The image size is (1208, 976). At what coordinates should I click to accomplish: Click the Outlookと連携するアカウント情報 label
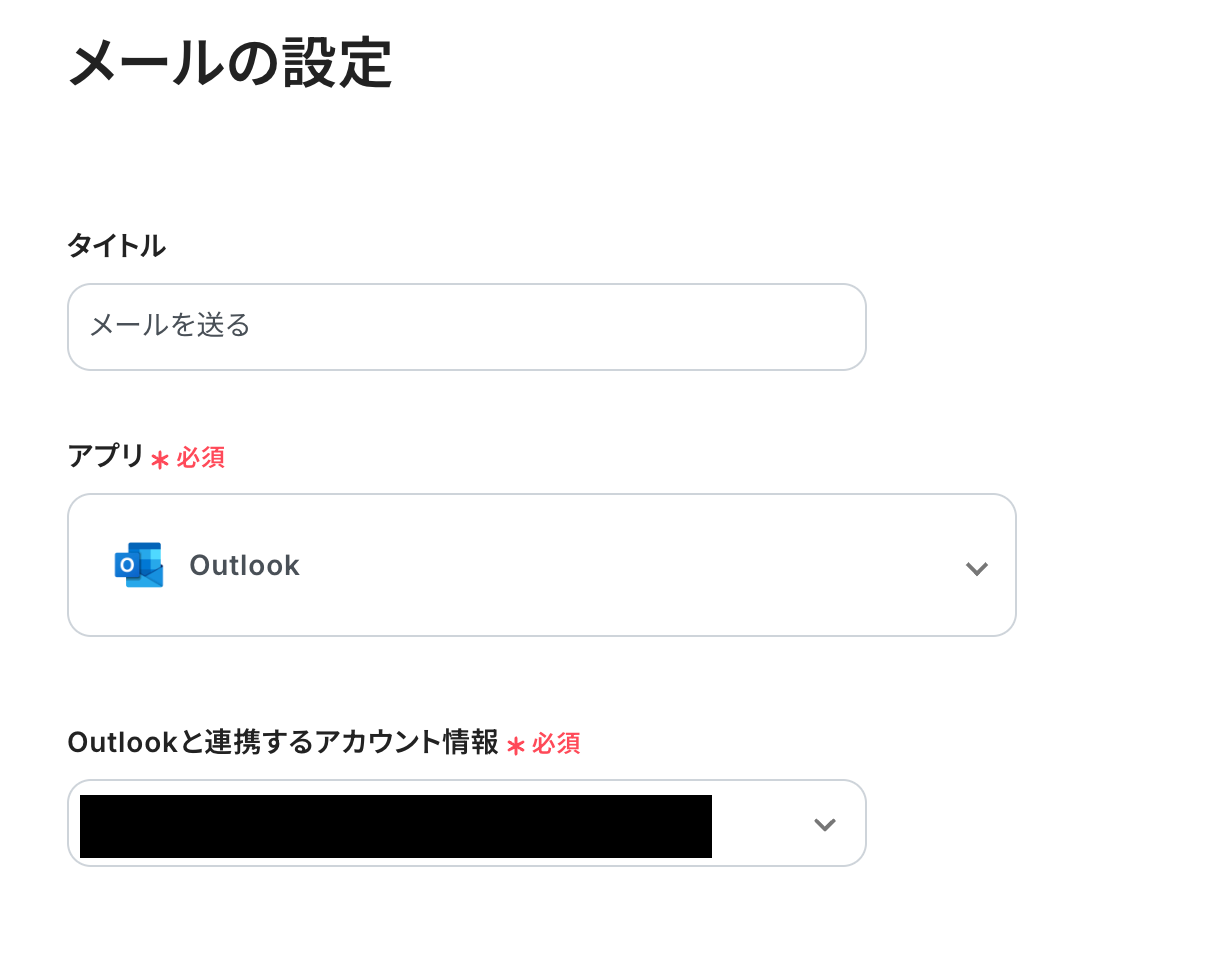click(282, 742)
